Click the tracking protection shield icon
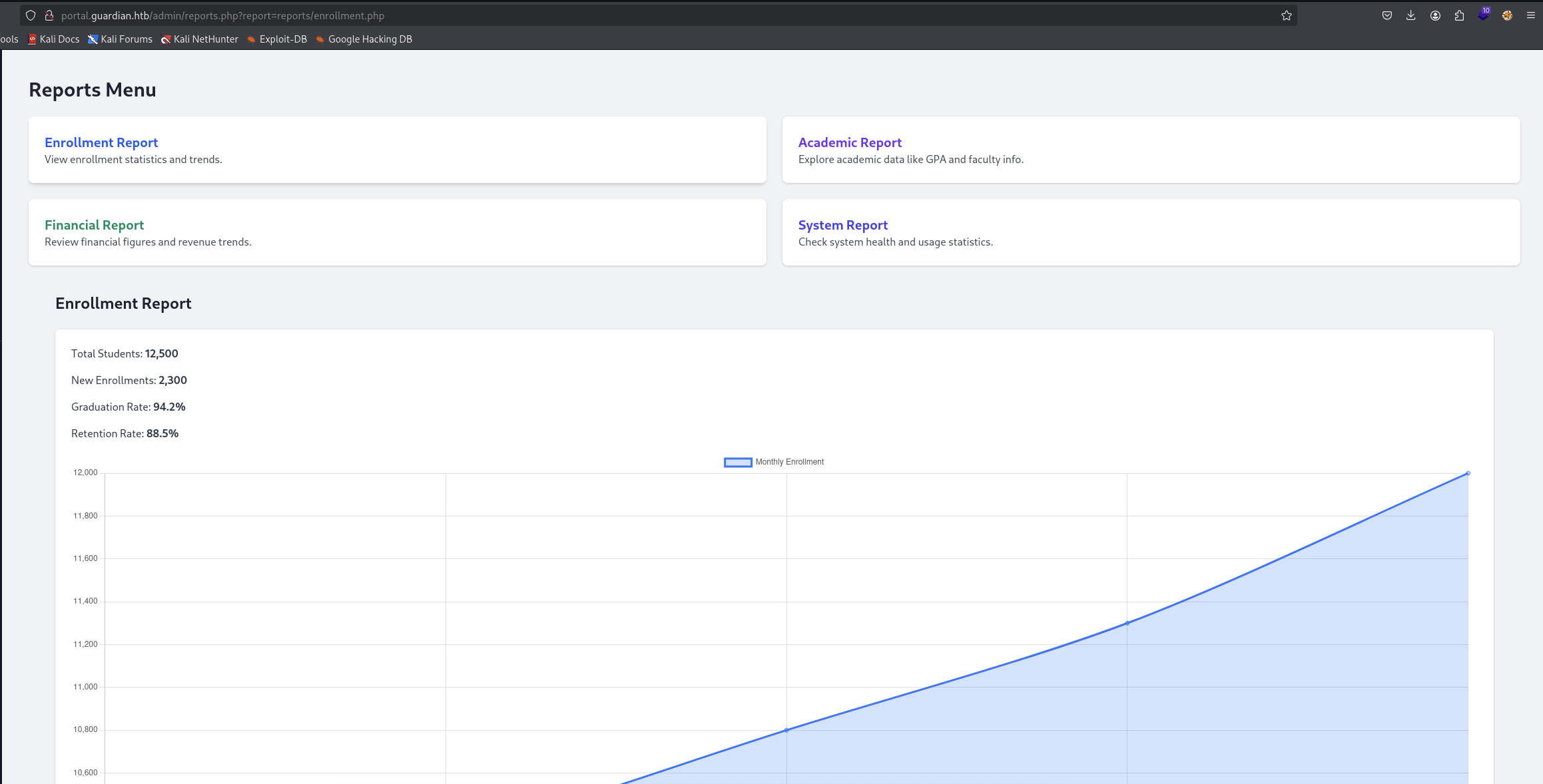1543x784 pixels. (31, 15)
